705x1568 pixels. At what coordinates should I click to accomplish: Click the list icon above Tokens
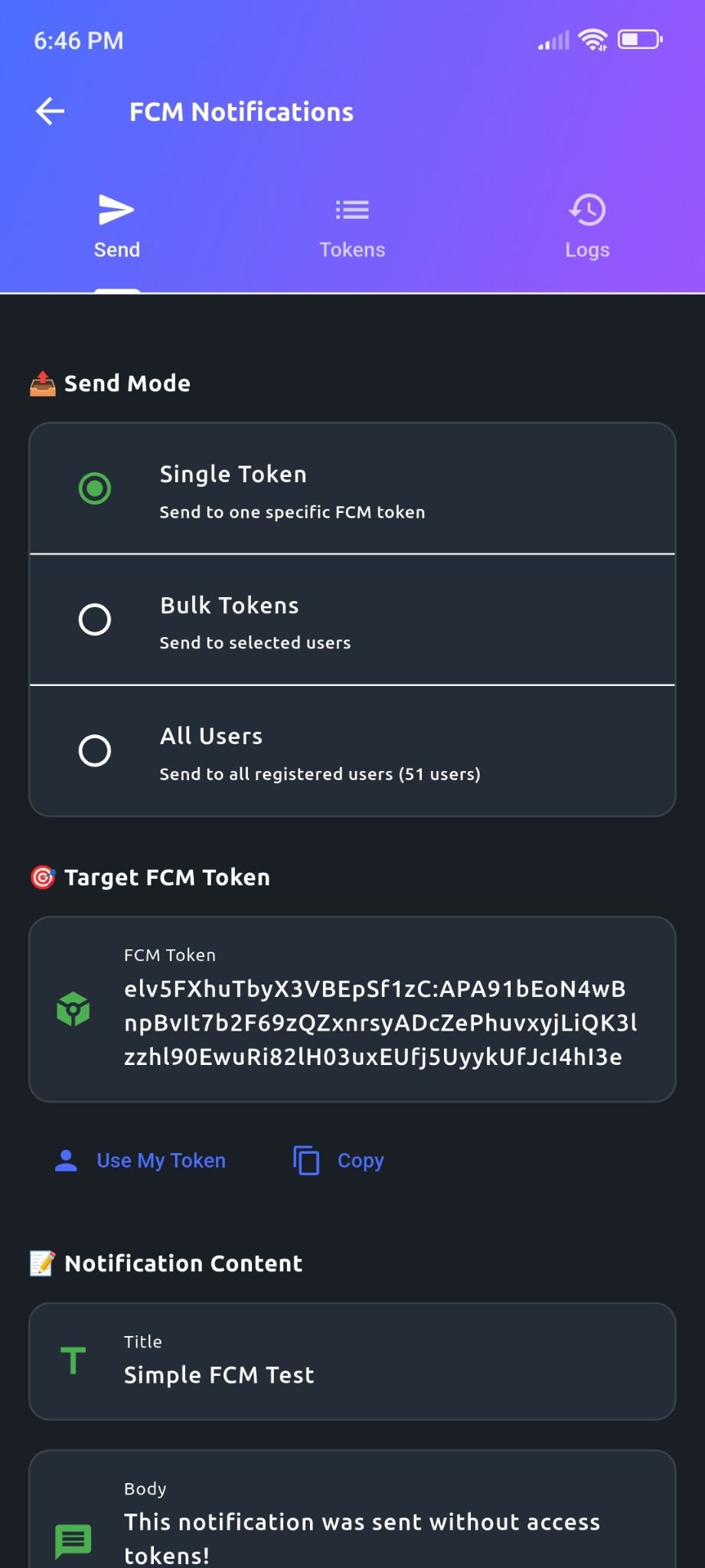click(352, 209)
